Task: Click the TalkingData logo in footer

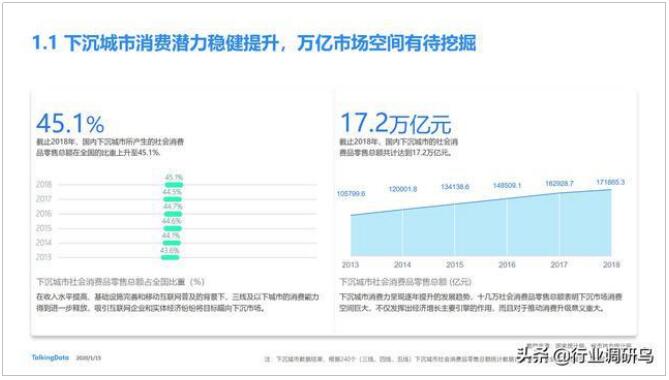Action: 50,358
